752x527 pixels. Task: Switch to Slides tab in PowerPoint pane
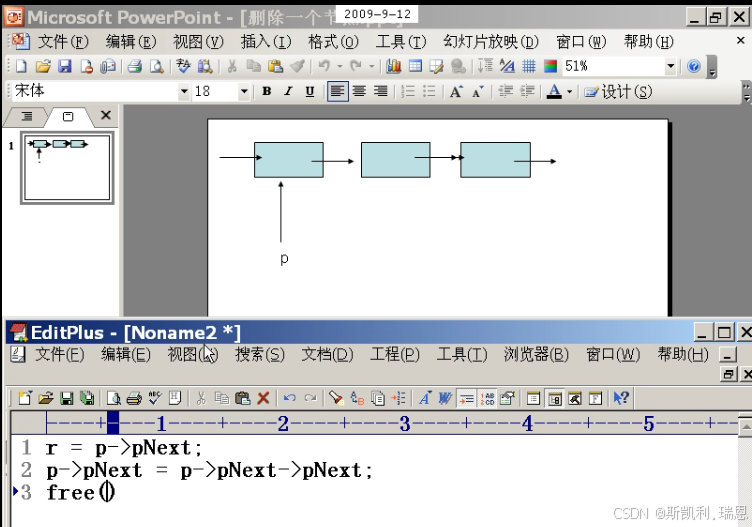pos(68,117)
